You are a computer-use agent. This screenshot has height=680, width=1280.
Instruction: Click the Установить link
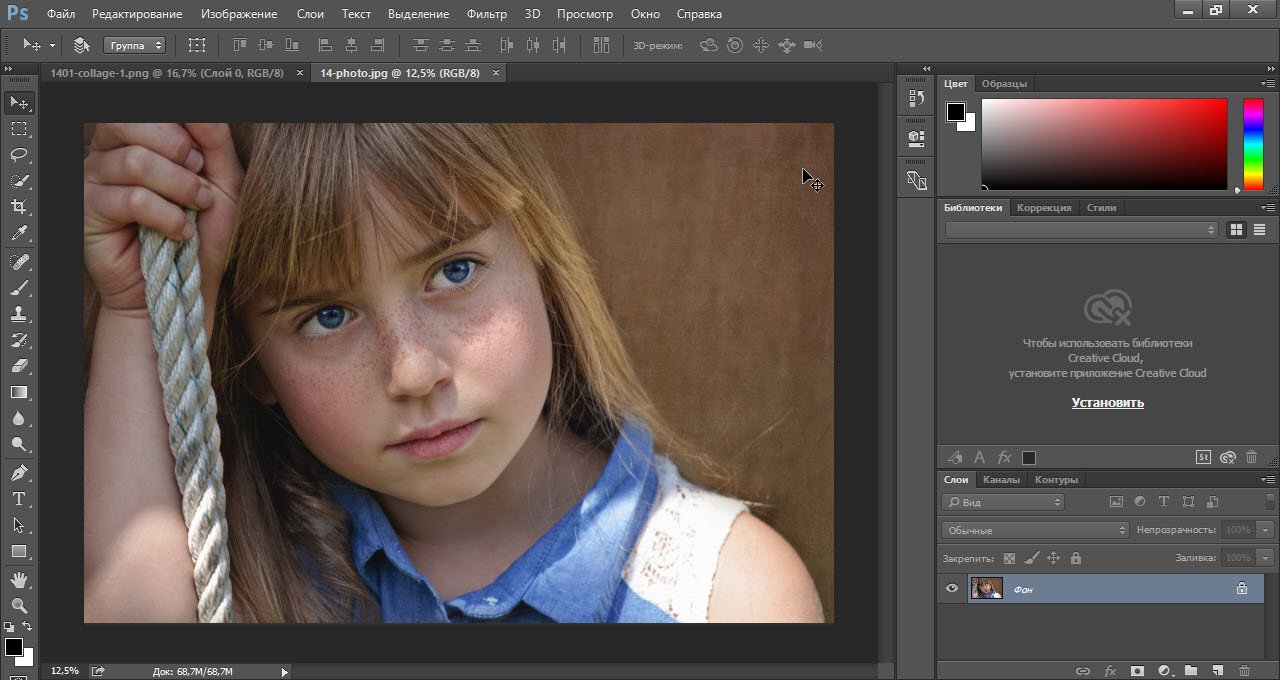click(x=1107, y=403)
